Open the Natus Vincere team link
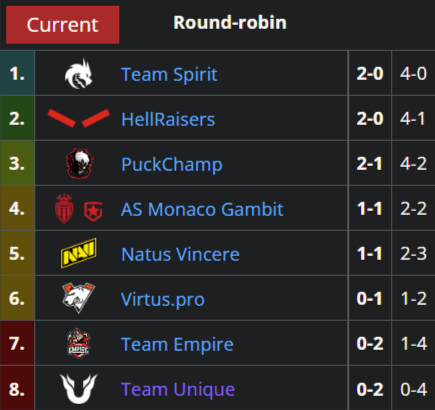435x410 pixels. click(180, 255)
